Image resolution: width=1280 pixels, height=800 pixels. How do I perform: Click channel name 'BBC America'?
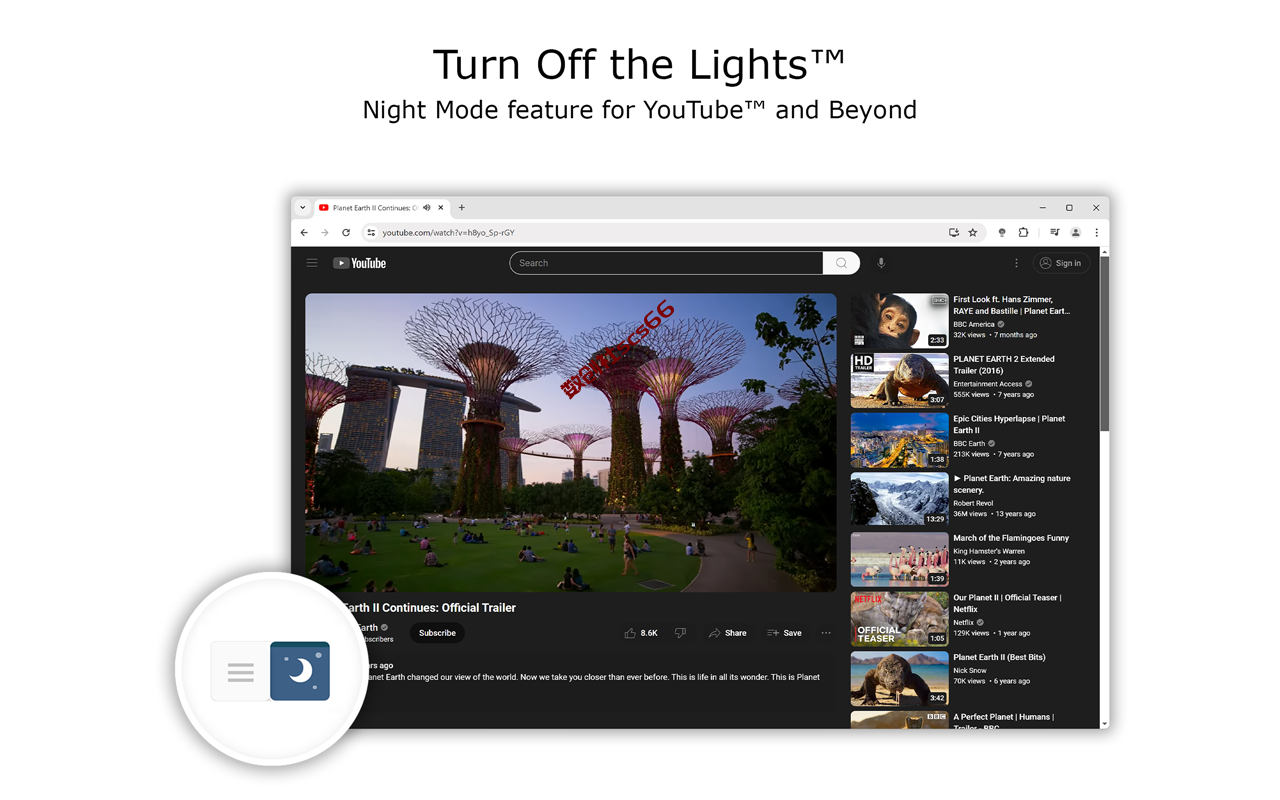tap(974, 324)
